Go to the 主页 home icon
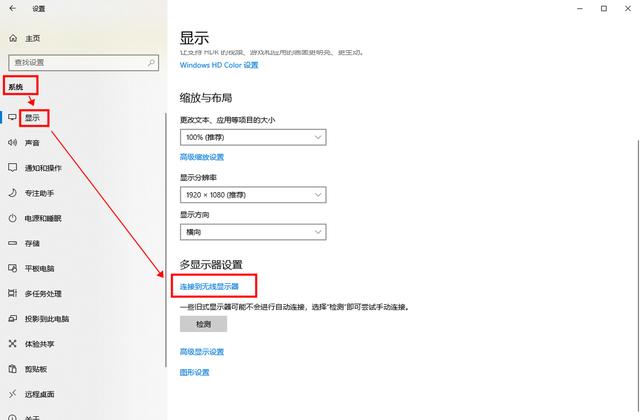Image resolution: width=640 pixels, height=420 pixels. pyautogui.click(x=13, y=38)
